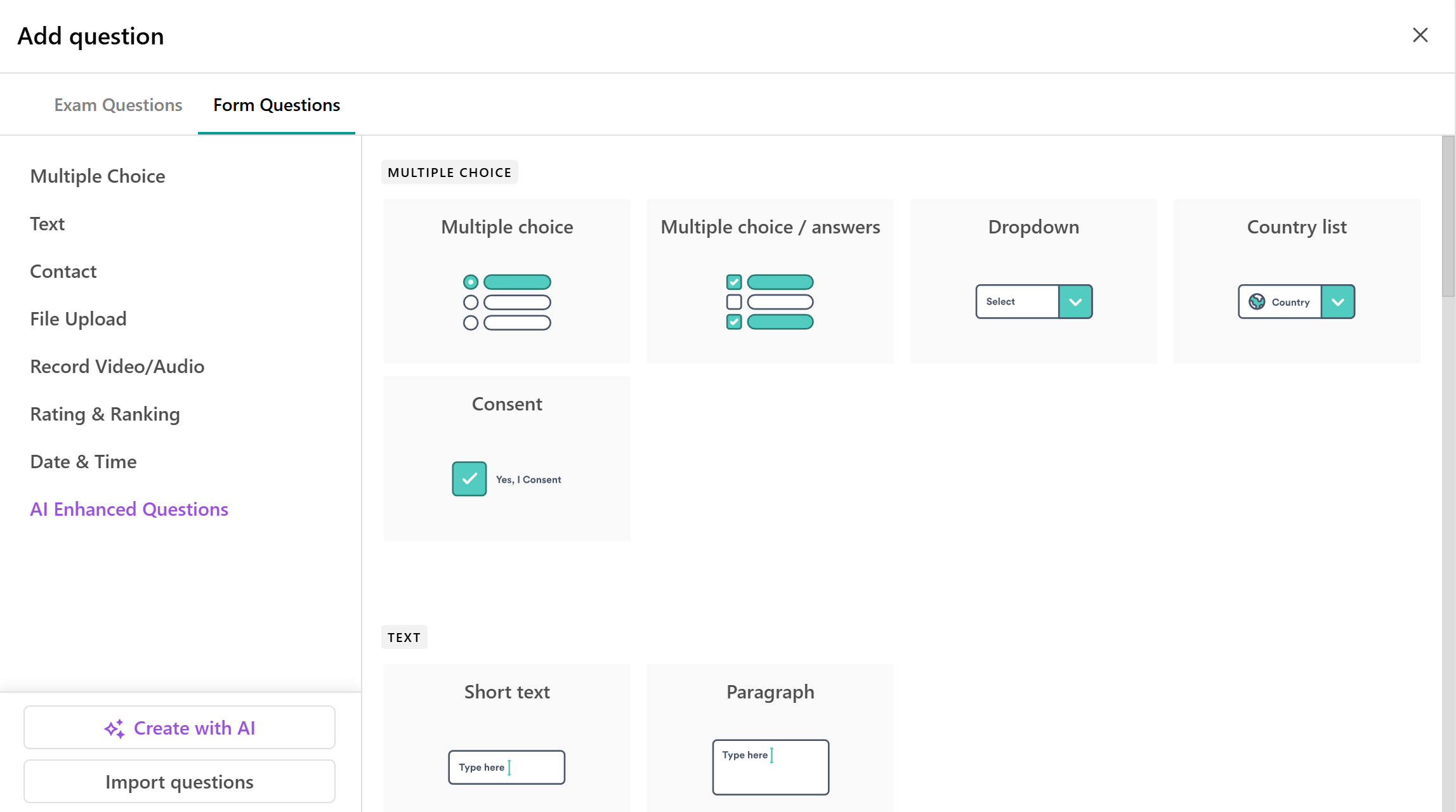This screenshot has height=812, width=1456.
Task: Click the Country list teal chevron arrow
Action: pyautogui.click(x=1338, y=302)
